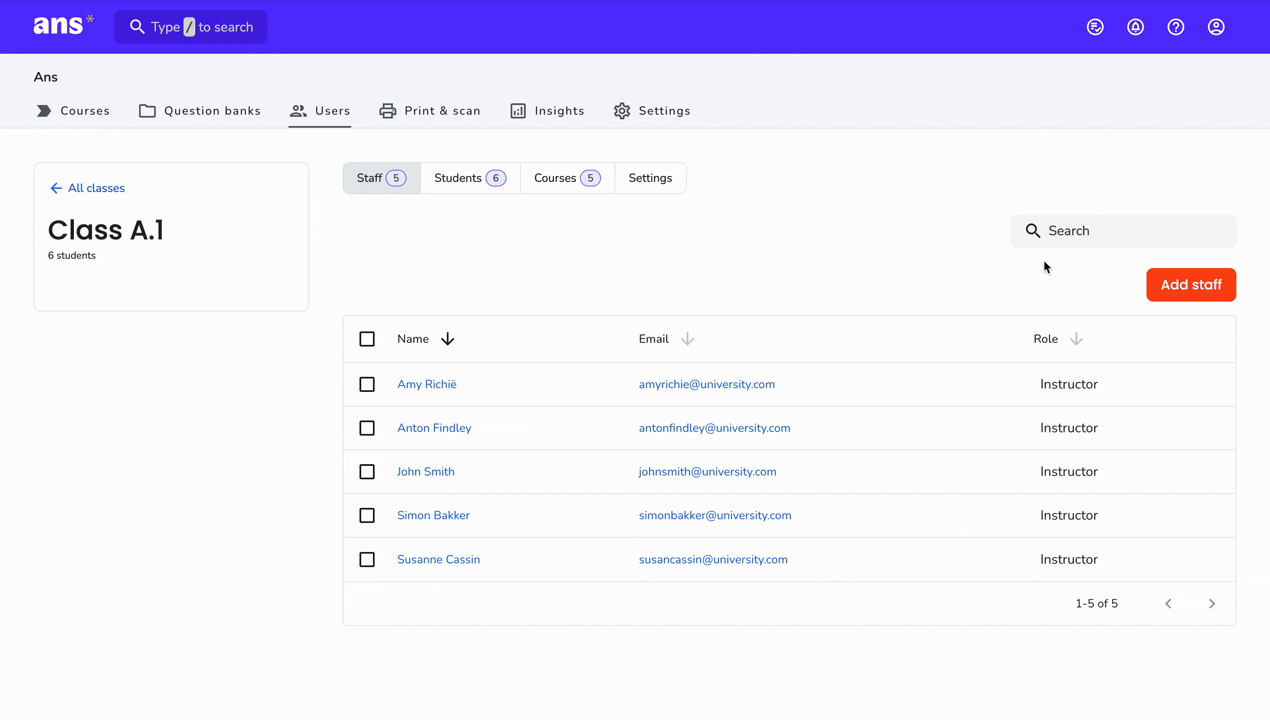1270x720 pixels.
Task: Click the Email column header text
Action: pos(654,339)
